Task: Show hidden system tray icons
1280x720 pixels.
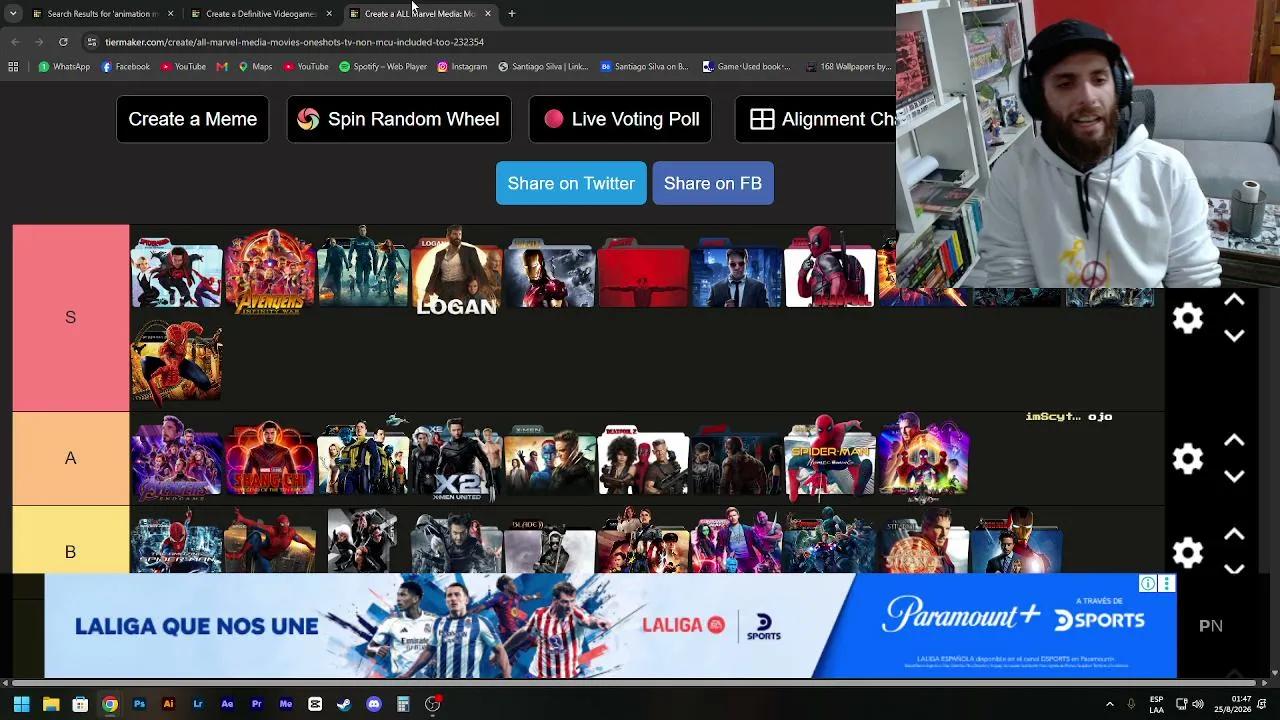Action: (1109, 704)
